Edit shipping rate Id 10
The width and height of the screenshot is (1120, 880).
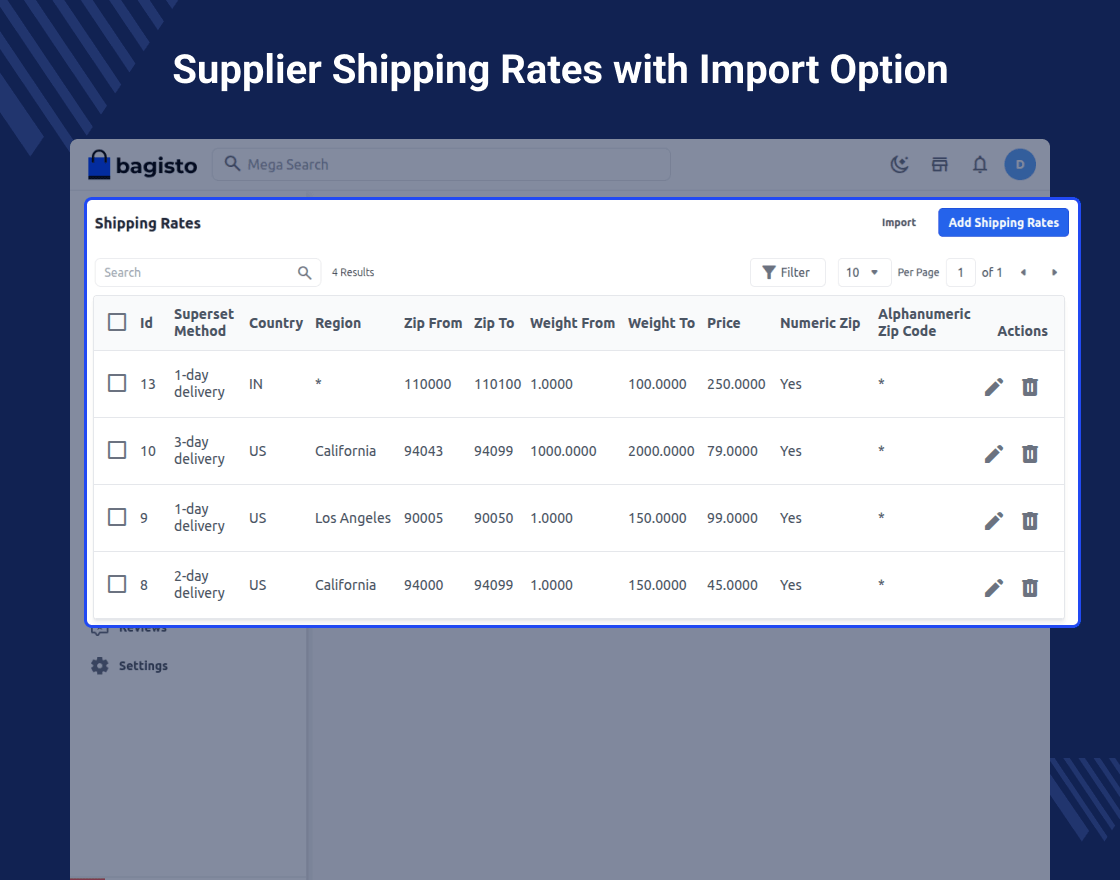pos(994,454)
